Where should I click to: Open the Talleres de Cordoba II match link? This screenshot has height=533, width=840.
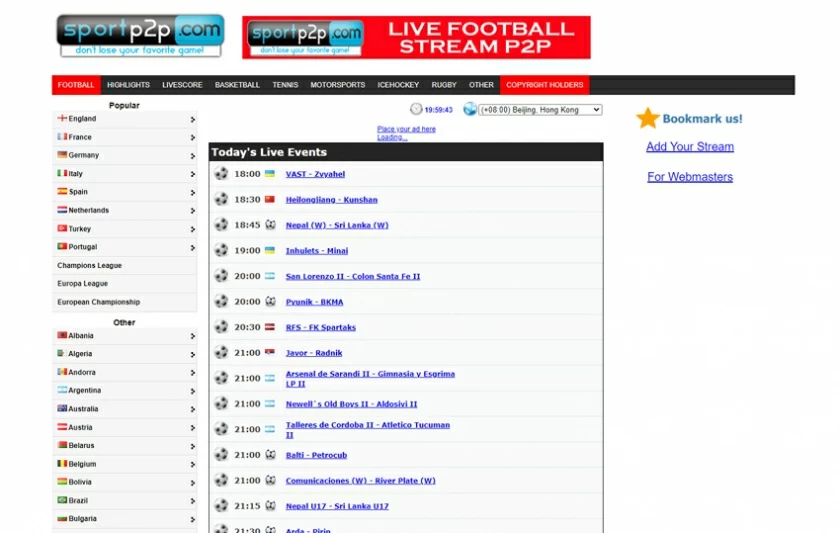(x=368, y=430)
